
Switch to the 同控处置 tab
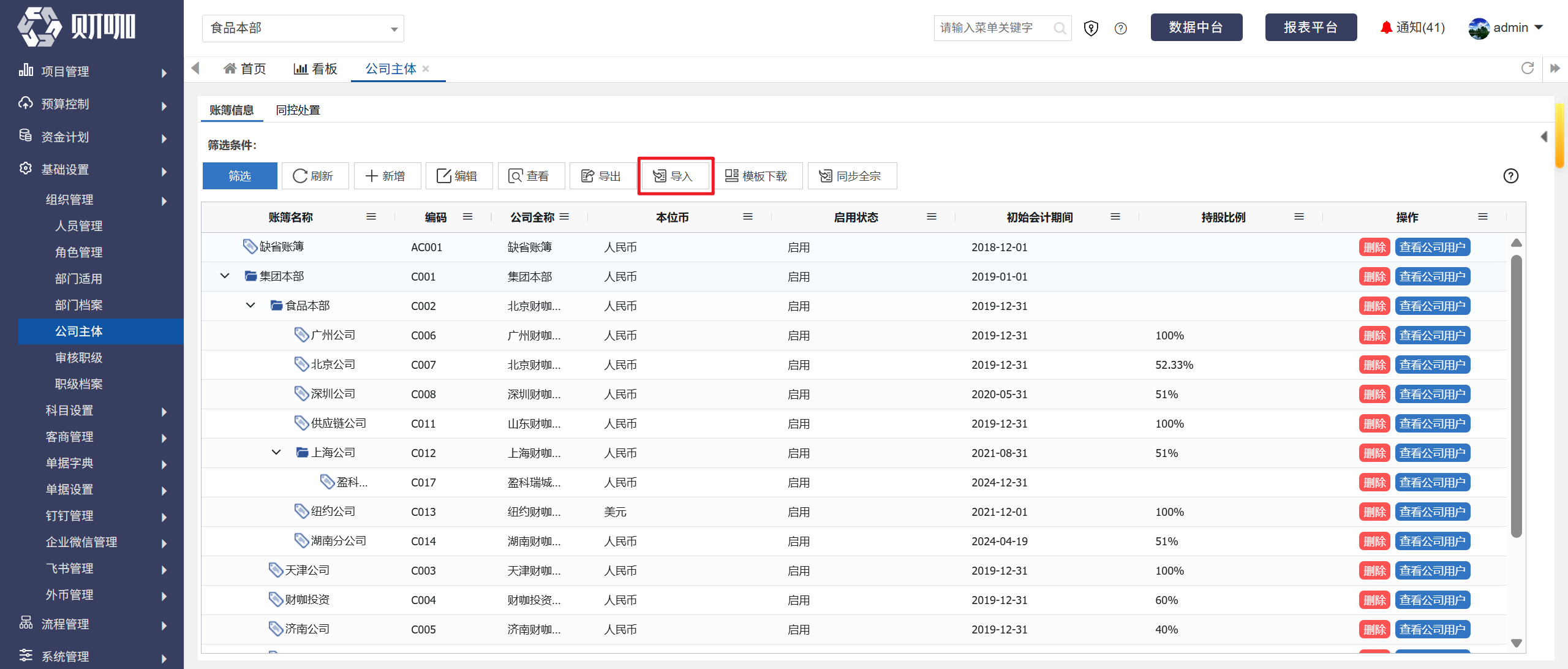click(298, 110)
